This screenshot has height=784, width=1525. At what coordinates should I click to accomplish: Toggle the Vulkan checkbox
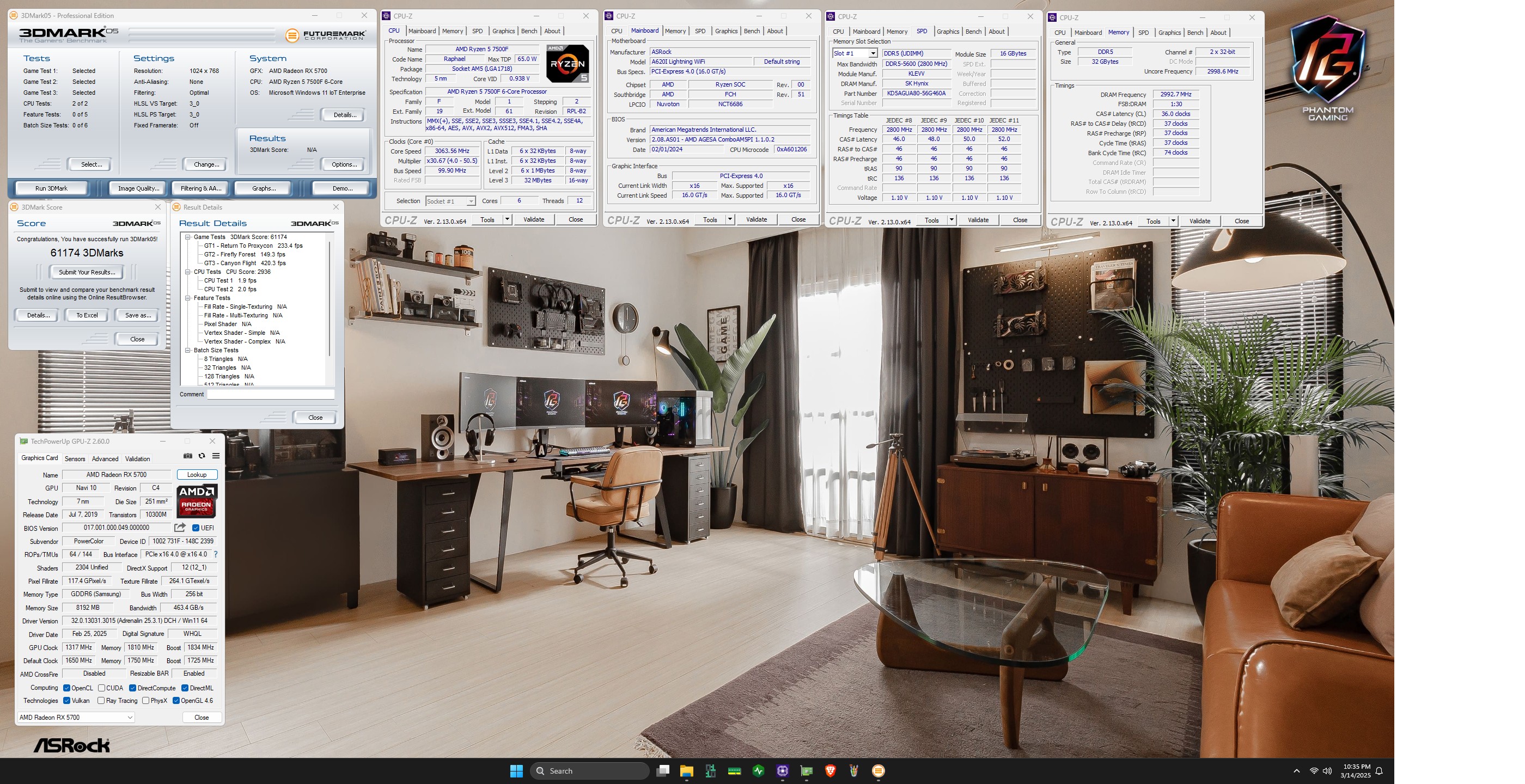(x=67, y=701)
